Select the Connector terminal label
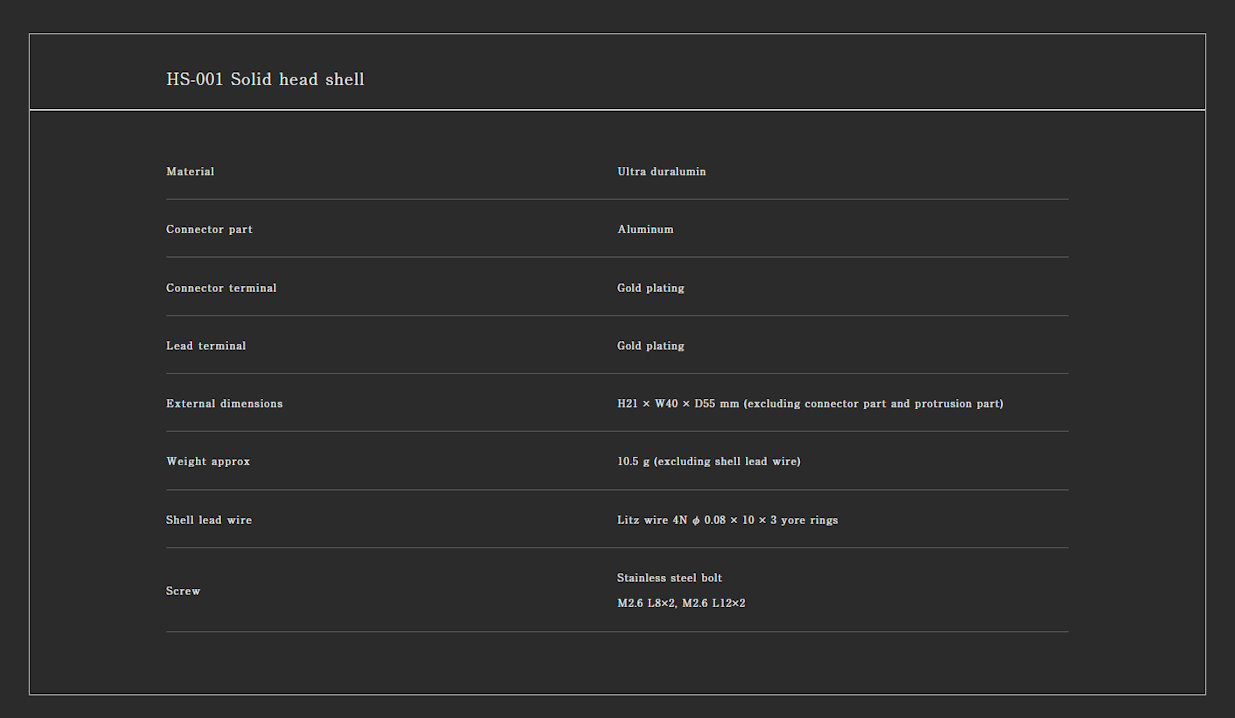The image size is (1235, 718). [221, 288]
